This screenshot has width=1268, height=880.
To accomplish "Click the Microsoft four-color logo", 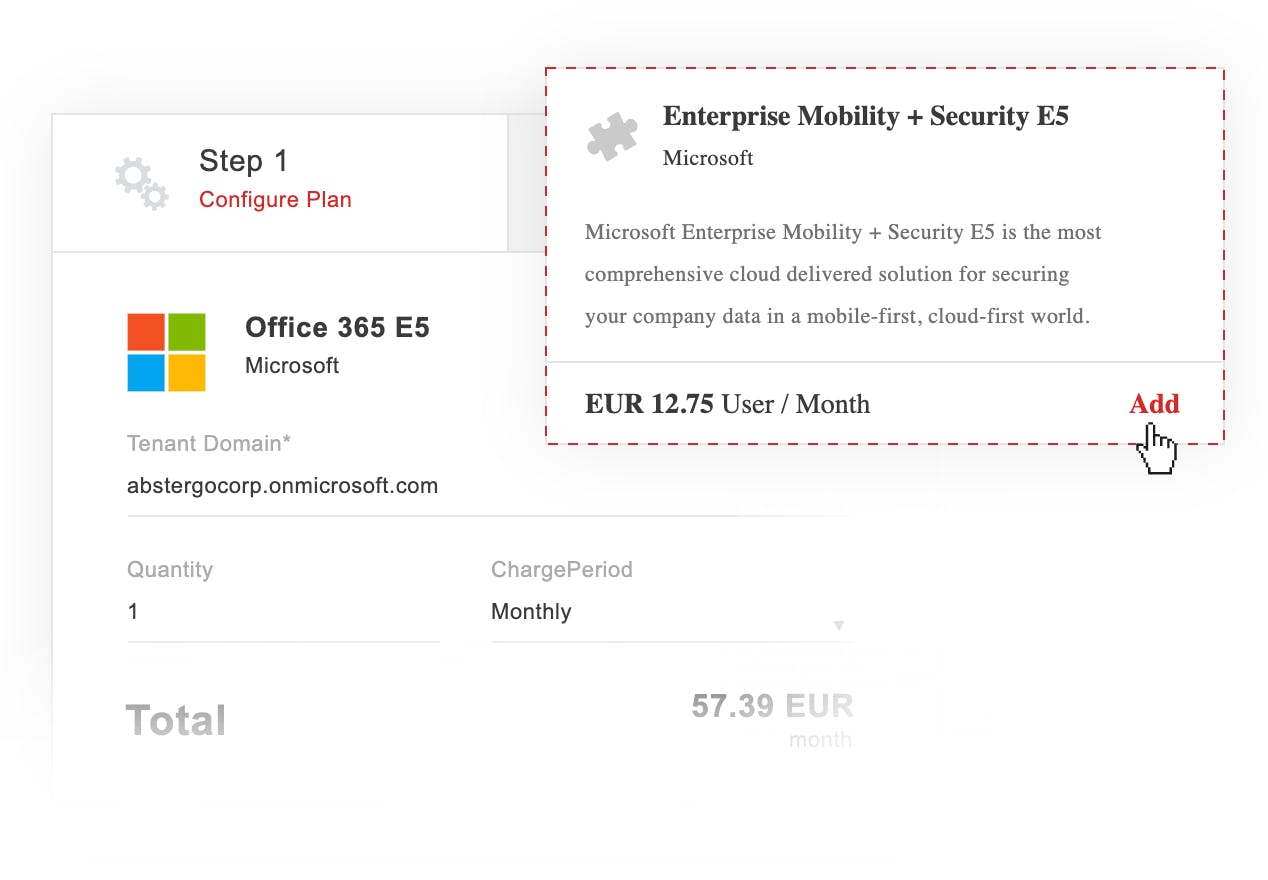I will pyautogui.click(x=166, y=352).
